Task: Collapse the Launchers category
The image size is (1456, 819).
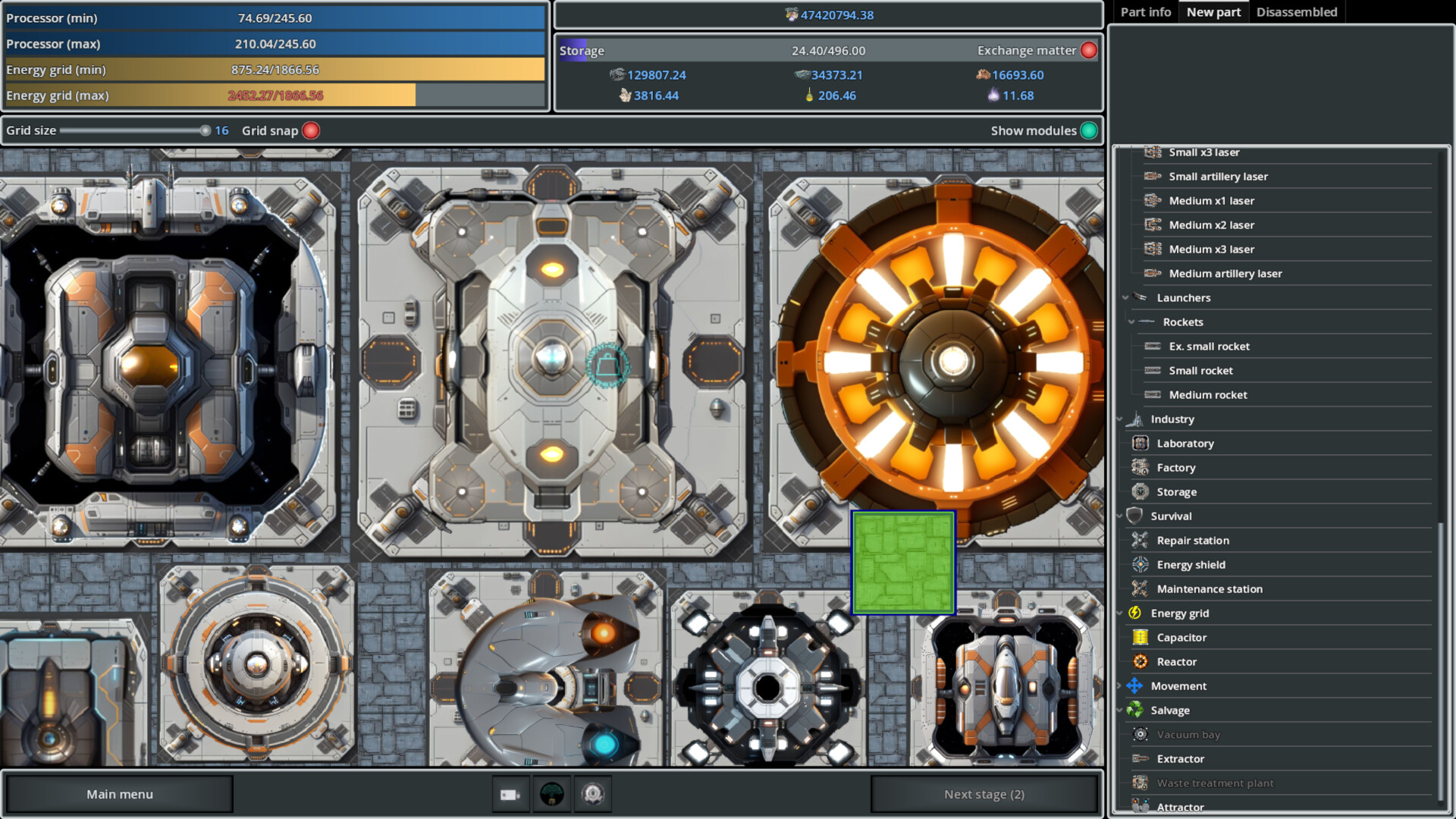Action: click(1127, 297)
